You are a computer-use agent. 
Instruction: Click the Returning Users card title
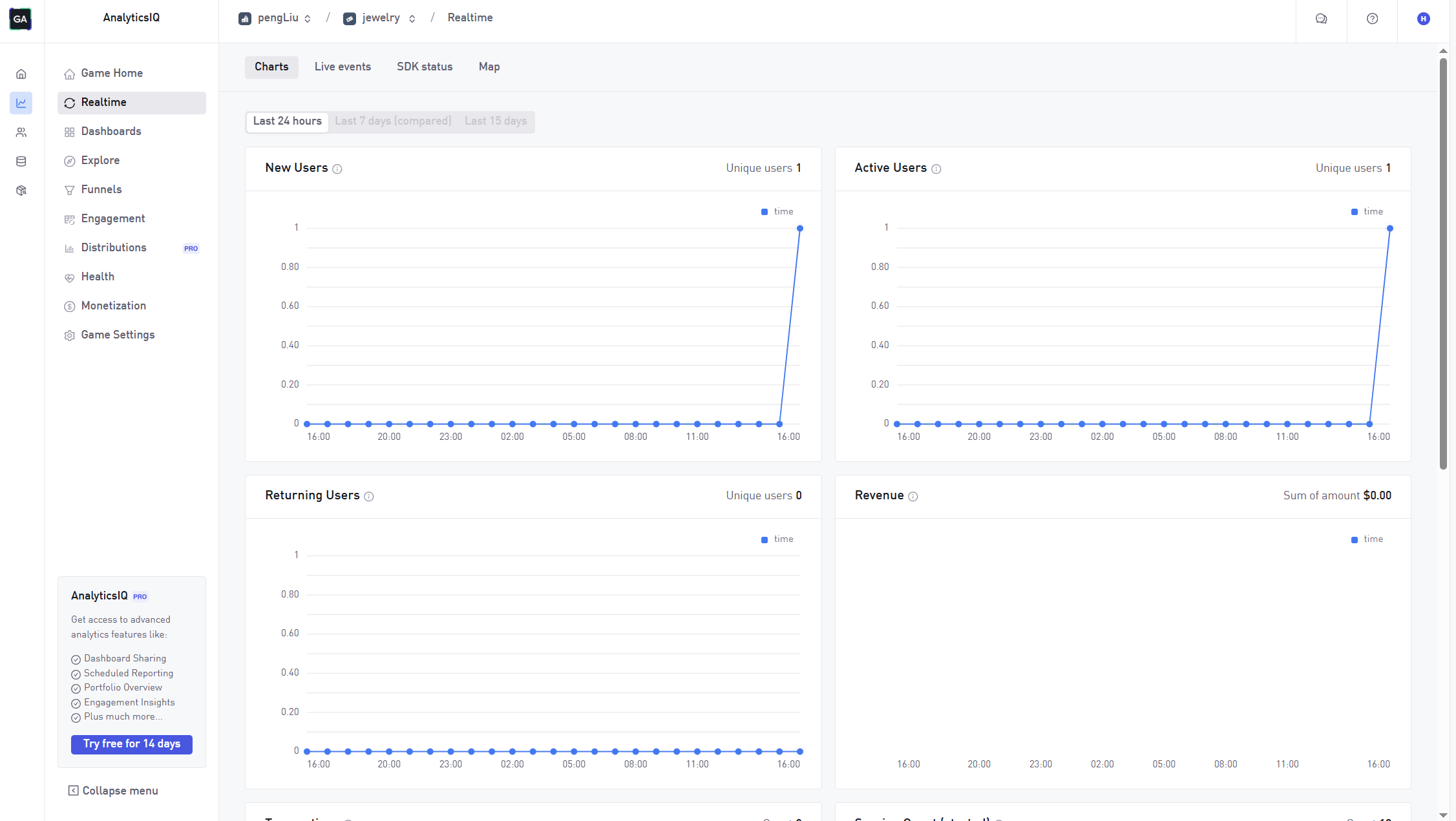point(312,495)
